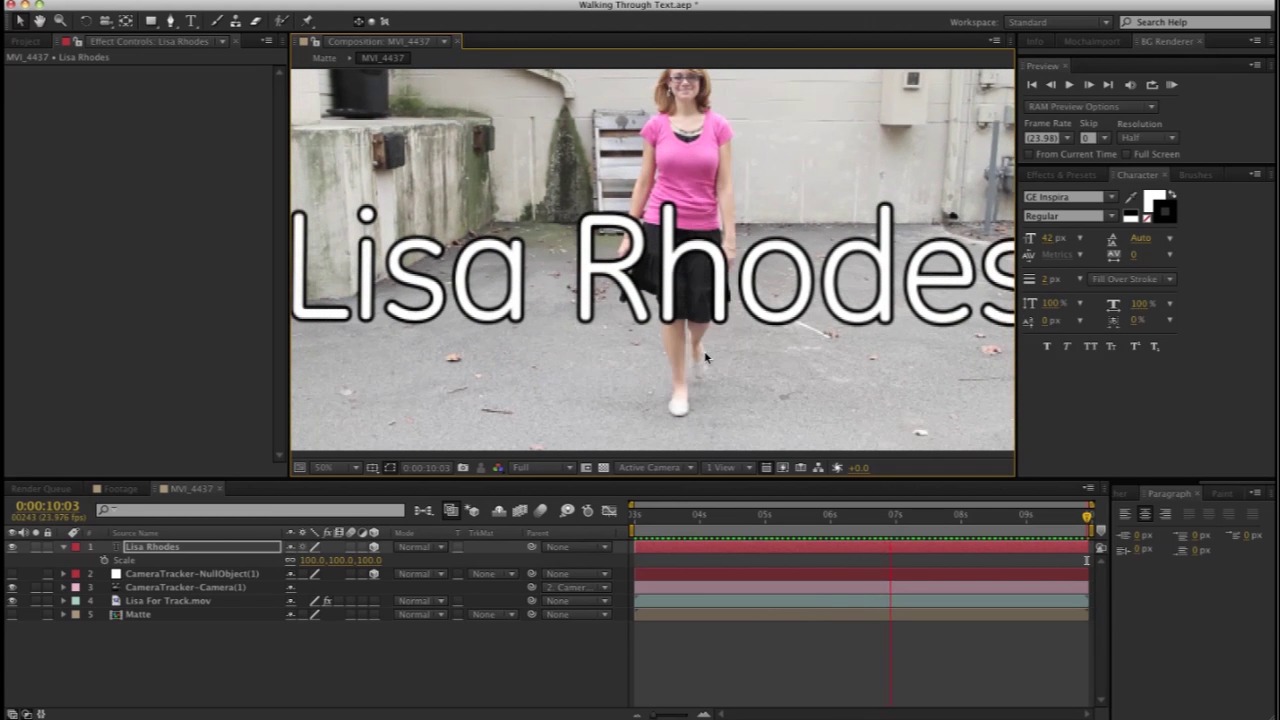Hide the Lisa Rhodes layer
This screenshot has height=720, width=1280.
[12, 547]
